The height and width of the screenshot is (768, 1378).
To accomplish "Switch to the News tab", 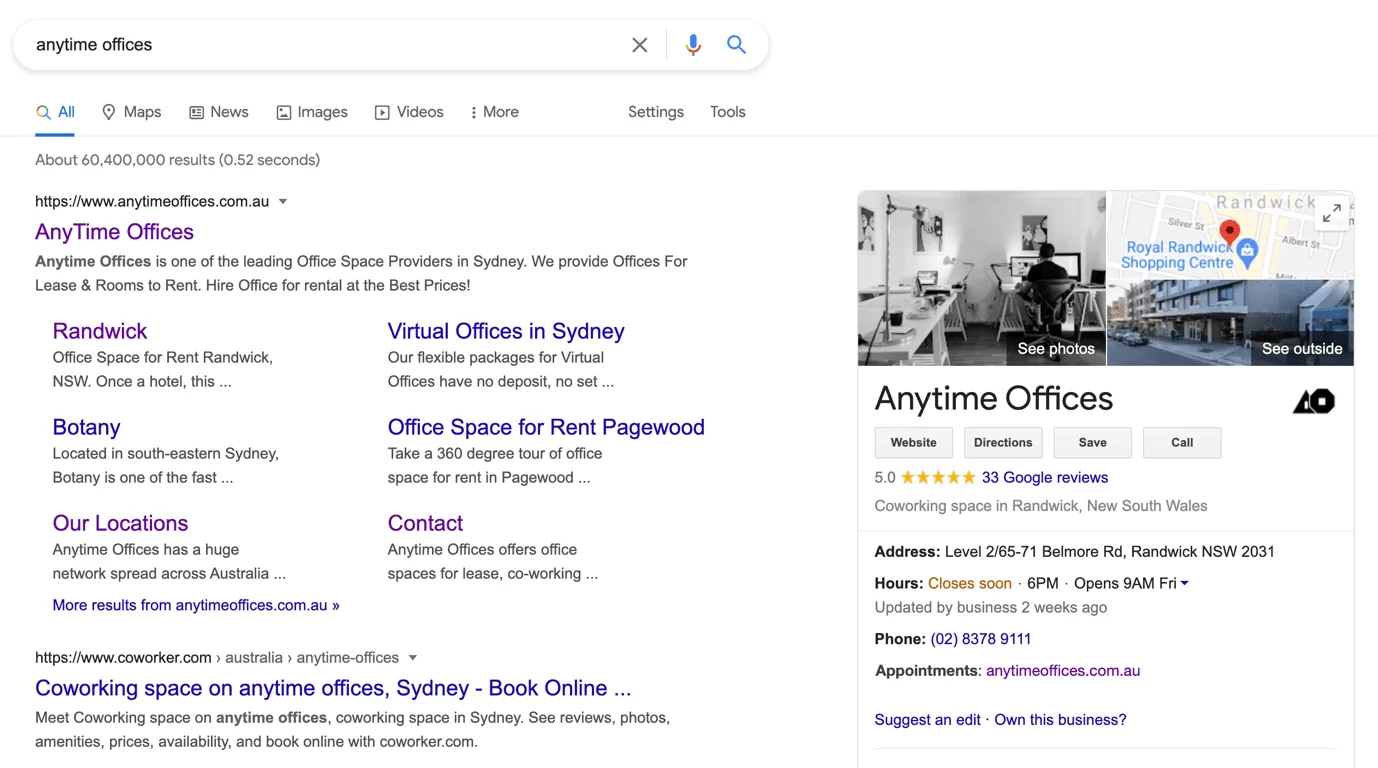I will click(x=219, y=112).
